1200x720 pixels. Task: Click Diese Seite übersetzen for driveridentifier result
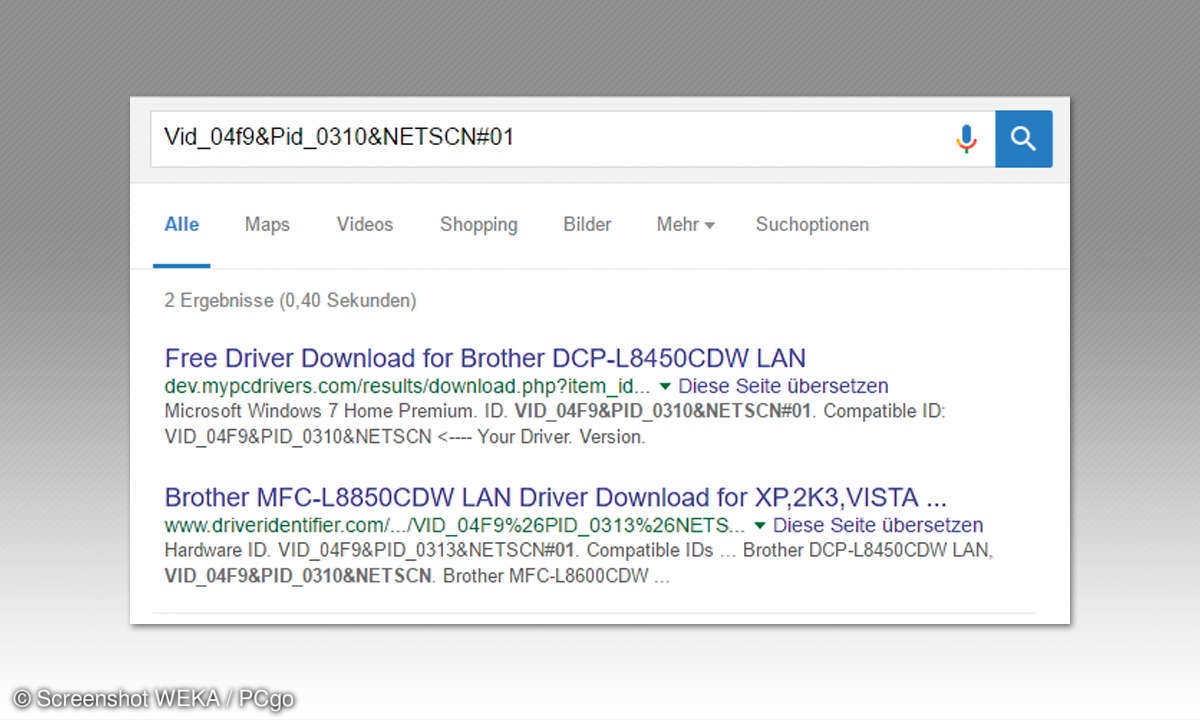pos(878,525)
